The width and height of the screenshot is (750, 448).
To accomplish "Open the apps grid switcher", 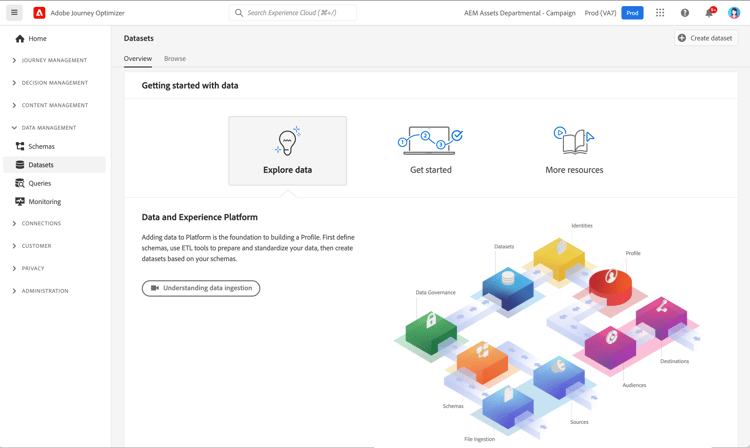I will coord(660,13).
